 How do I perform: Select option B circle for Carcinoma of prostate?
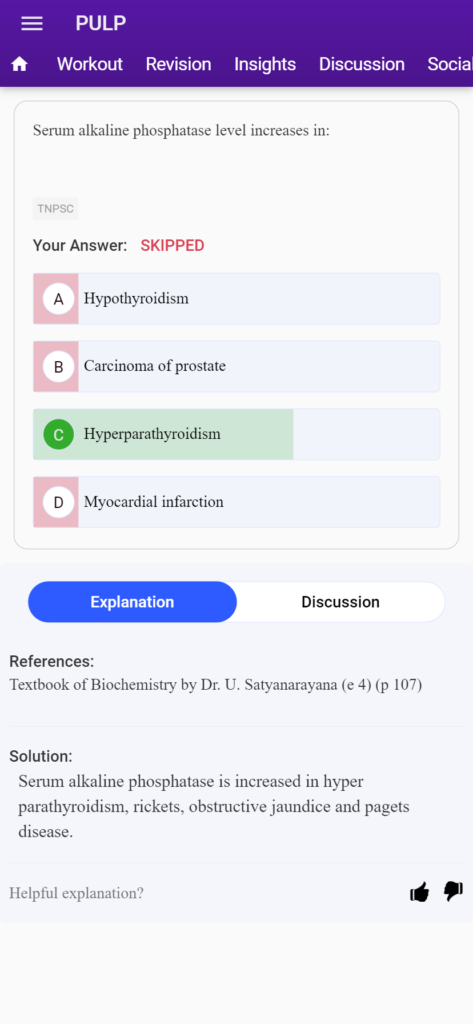[58, 367]
